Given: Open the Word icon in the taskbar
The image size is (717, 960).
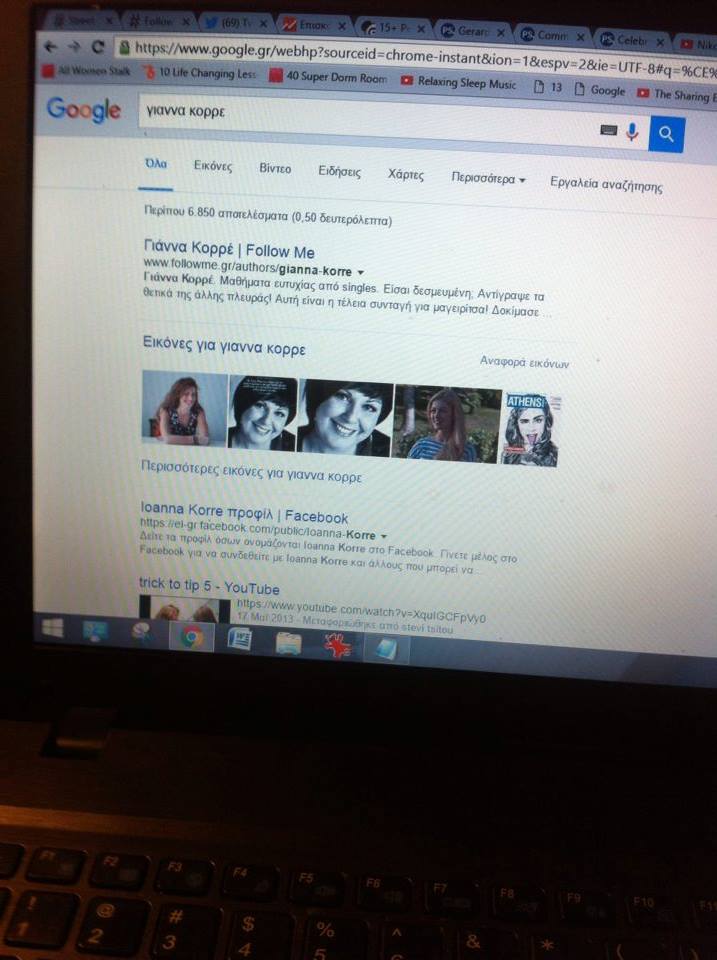Looking at the screenshot, I should click(x=239, y=640).
